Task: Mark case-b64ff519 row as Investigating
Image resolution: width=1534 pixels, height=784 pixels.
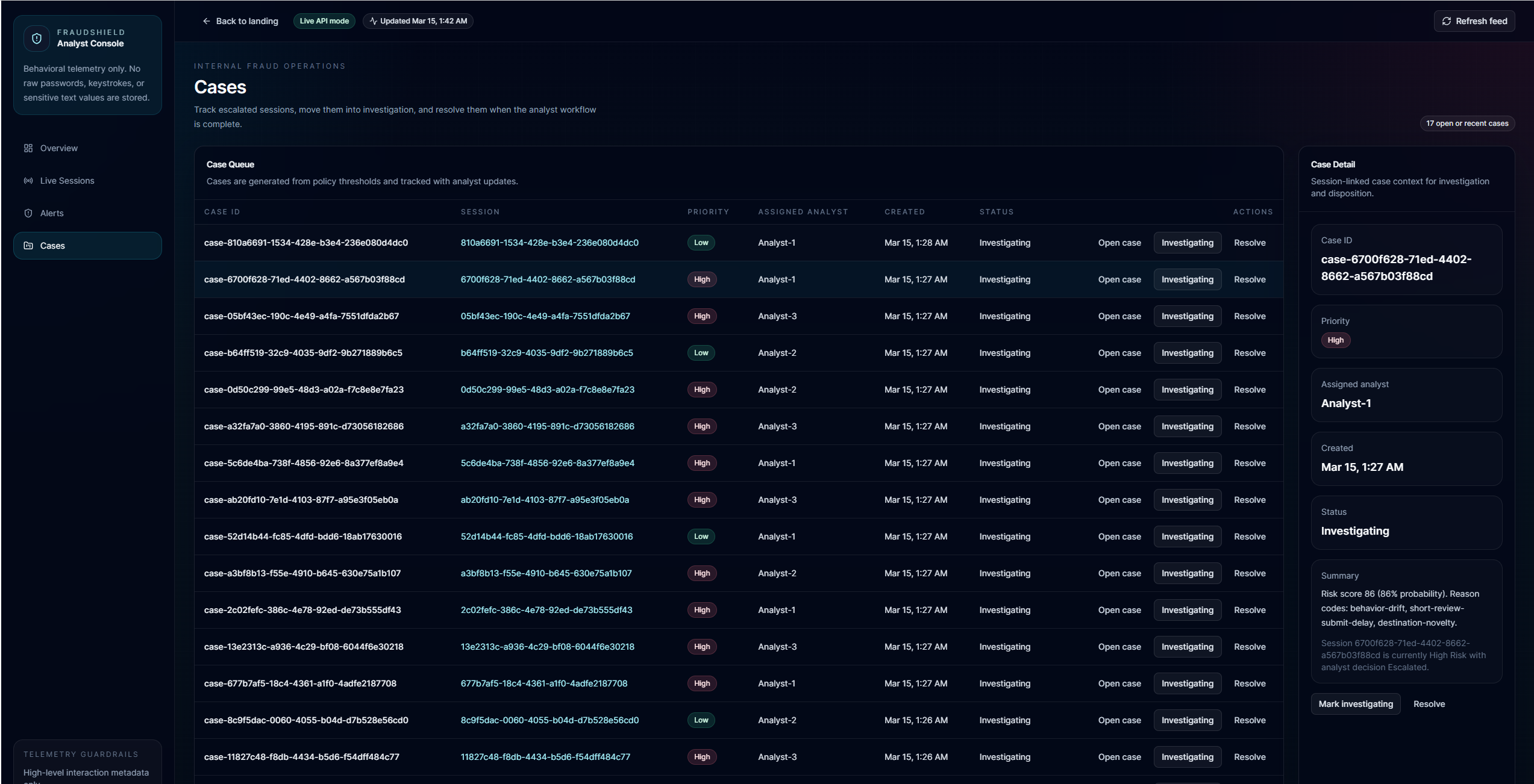Action: [x=1186, y=353]
